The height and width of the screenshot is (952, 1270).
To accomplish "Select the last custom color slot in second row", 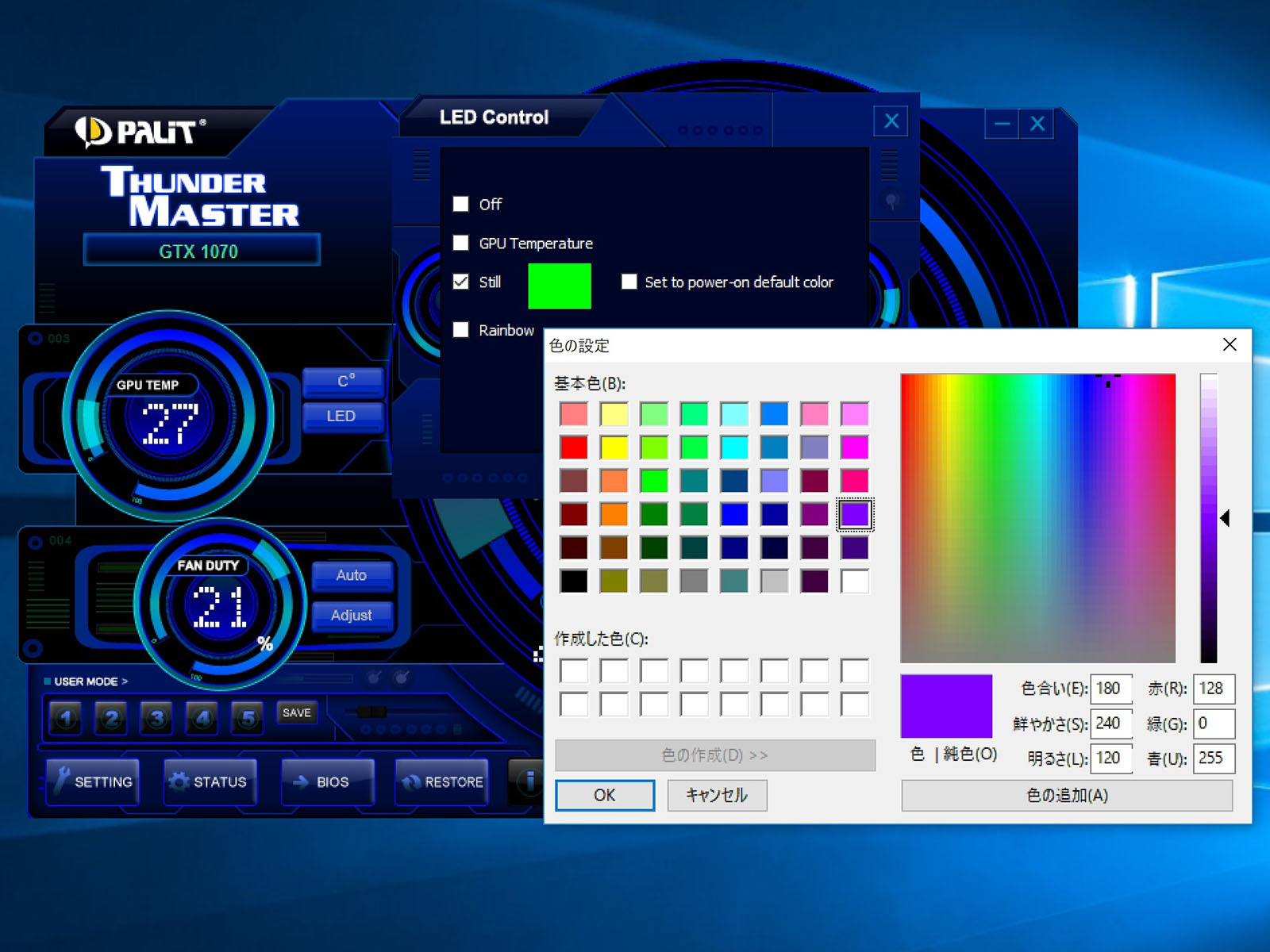I will tap(855, 704).
